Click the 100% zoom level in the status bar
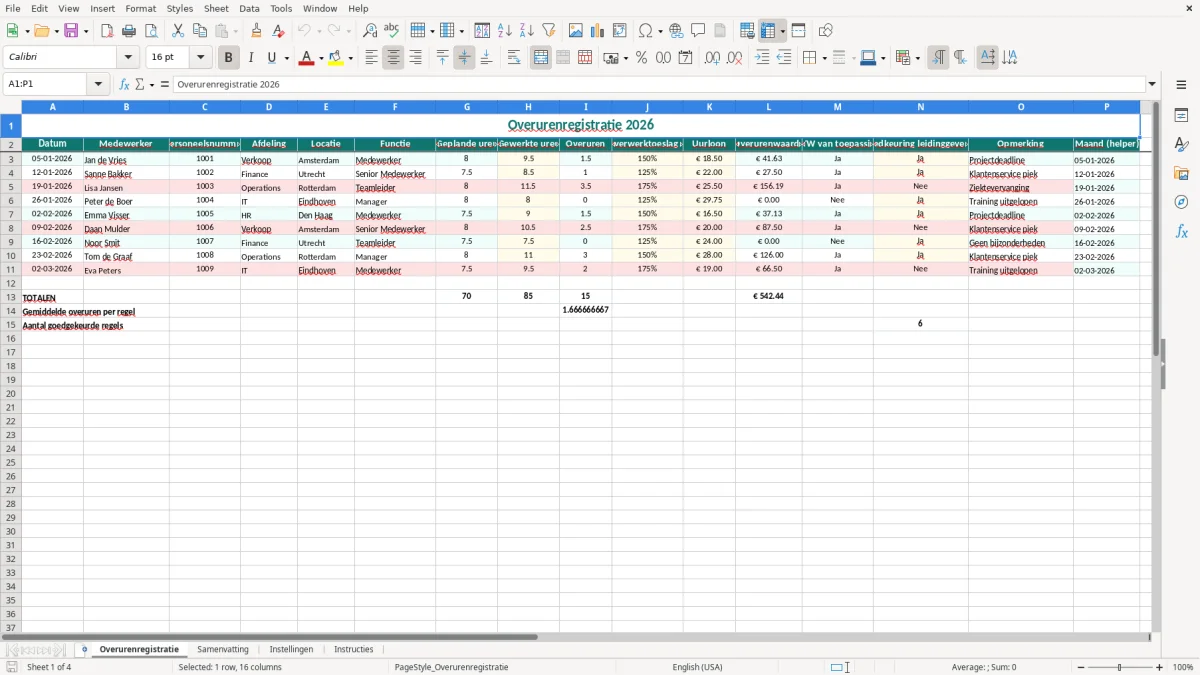 [1183, 667]
